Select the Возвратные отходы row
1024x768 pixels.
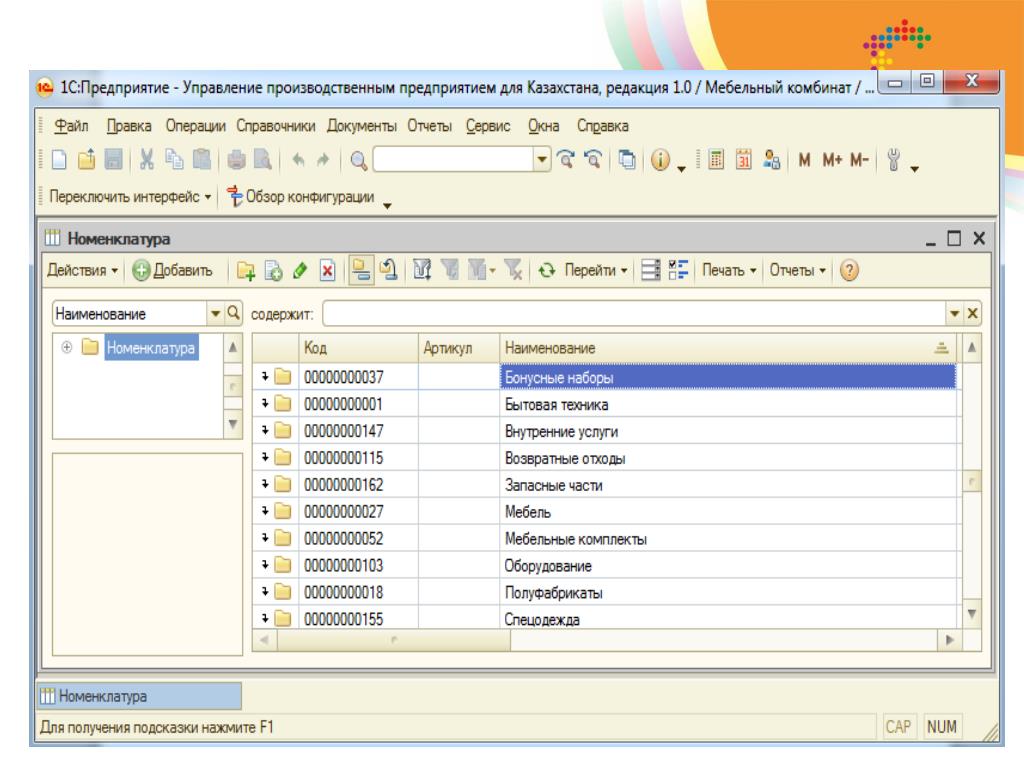605,458
